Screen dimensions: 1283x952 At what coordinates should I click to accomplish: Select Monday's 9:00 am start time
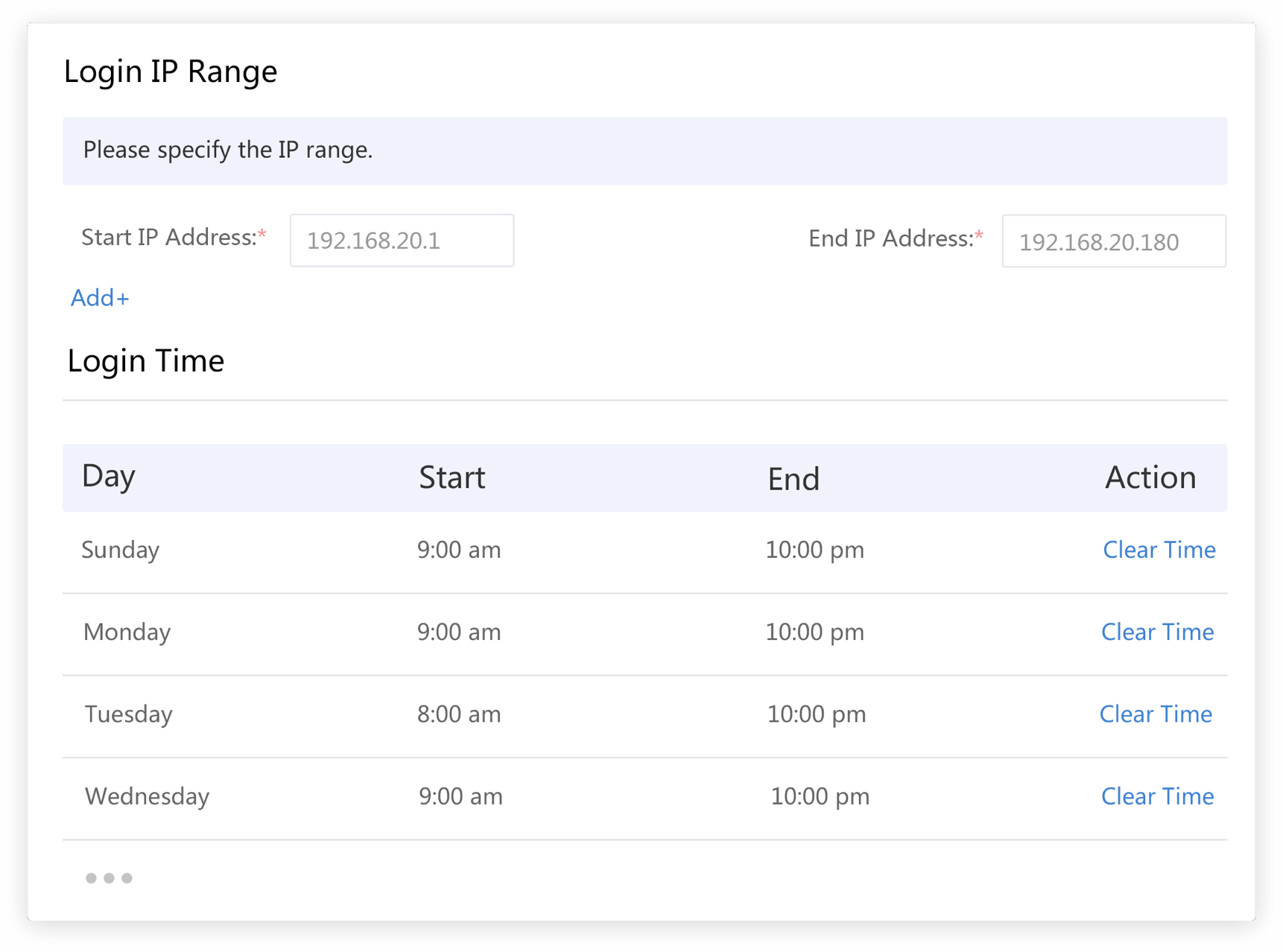tap(459, 632)
